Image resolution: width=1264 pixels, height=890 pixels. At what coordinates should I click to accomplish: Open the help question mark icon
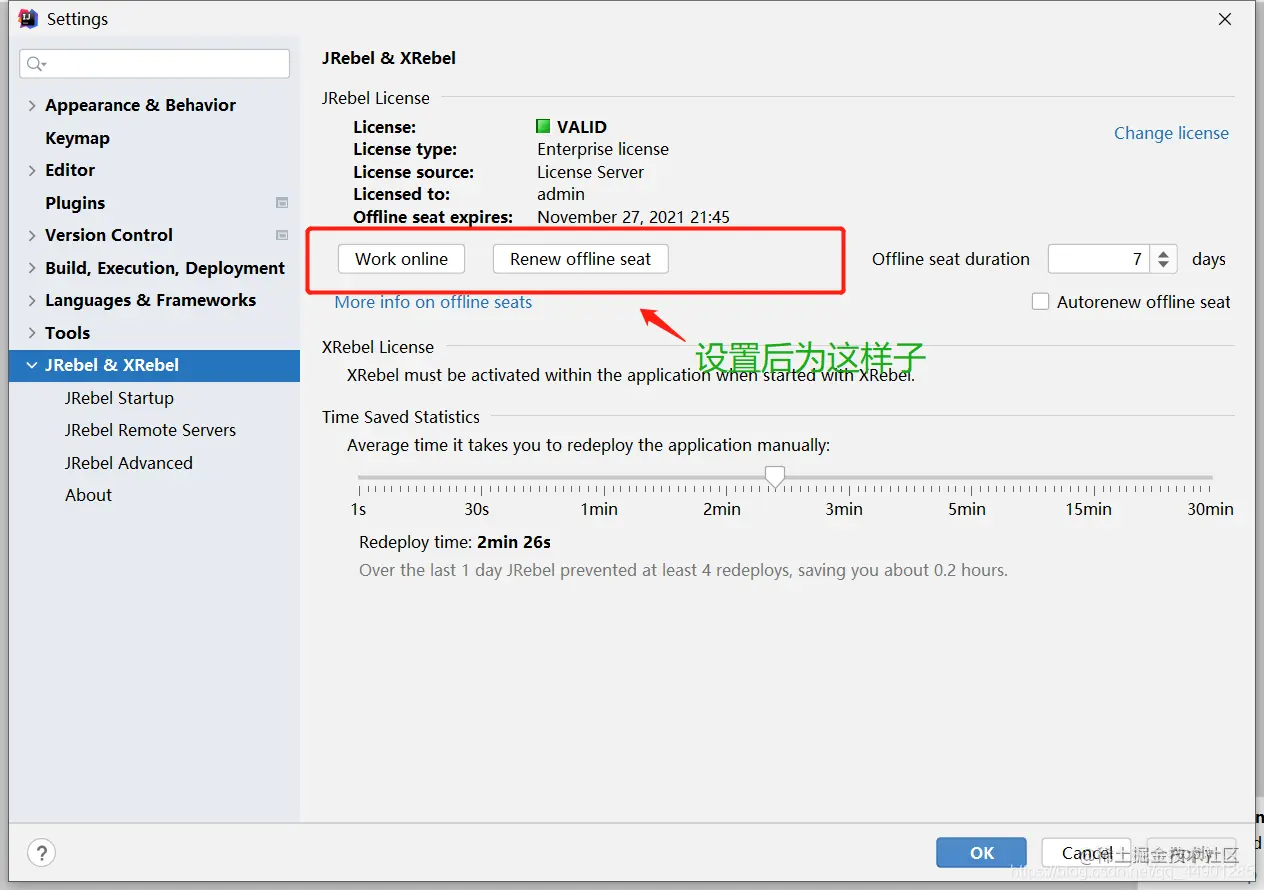(x=41, y=853)
